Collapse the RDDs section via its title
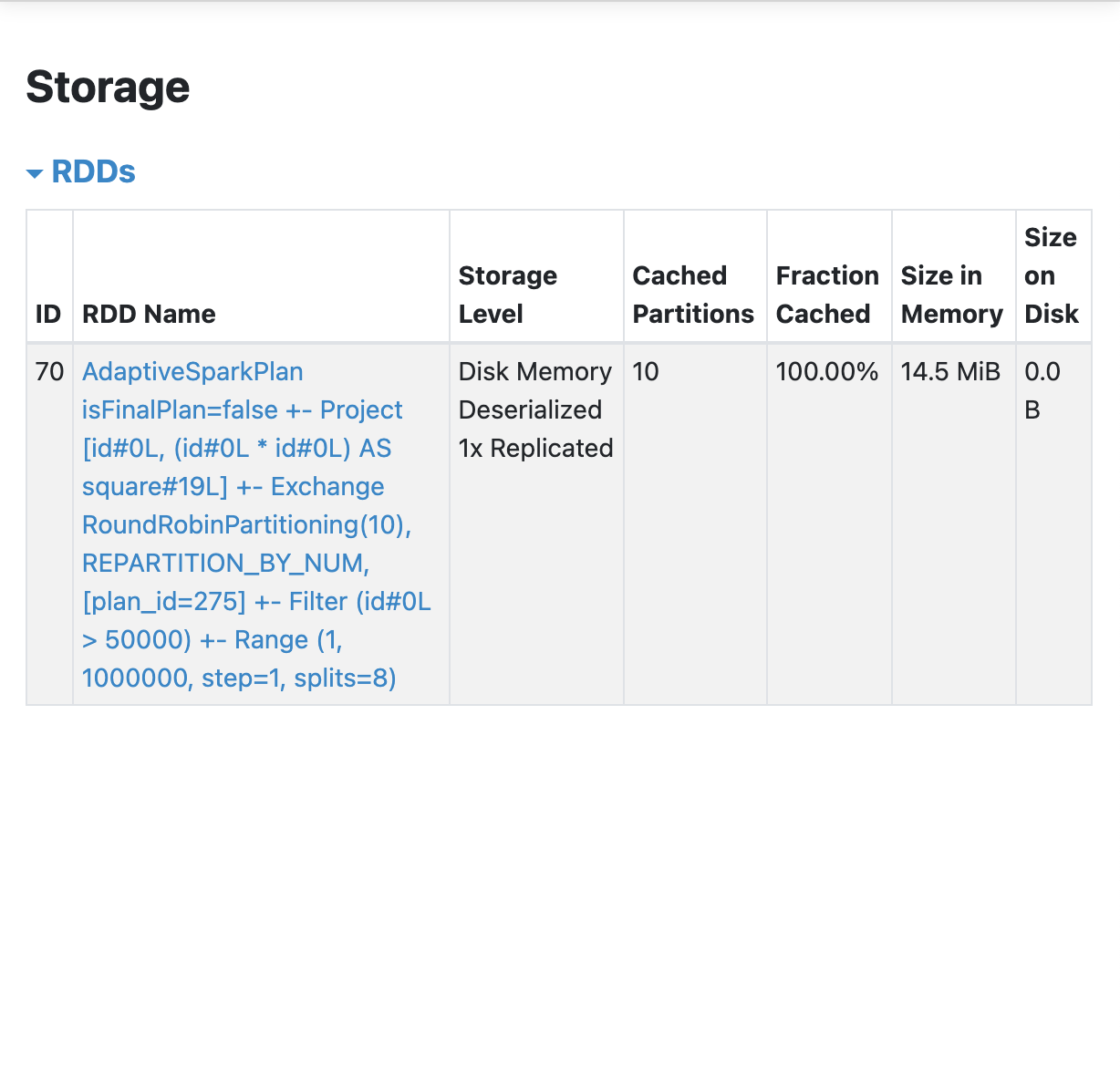Image resolution: width=1120 pixels, height=1067 pixels. click(93, 171)
